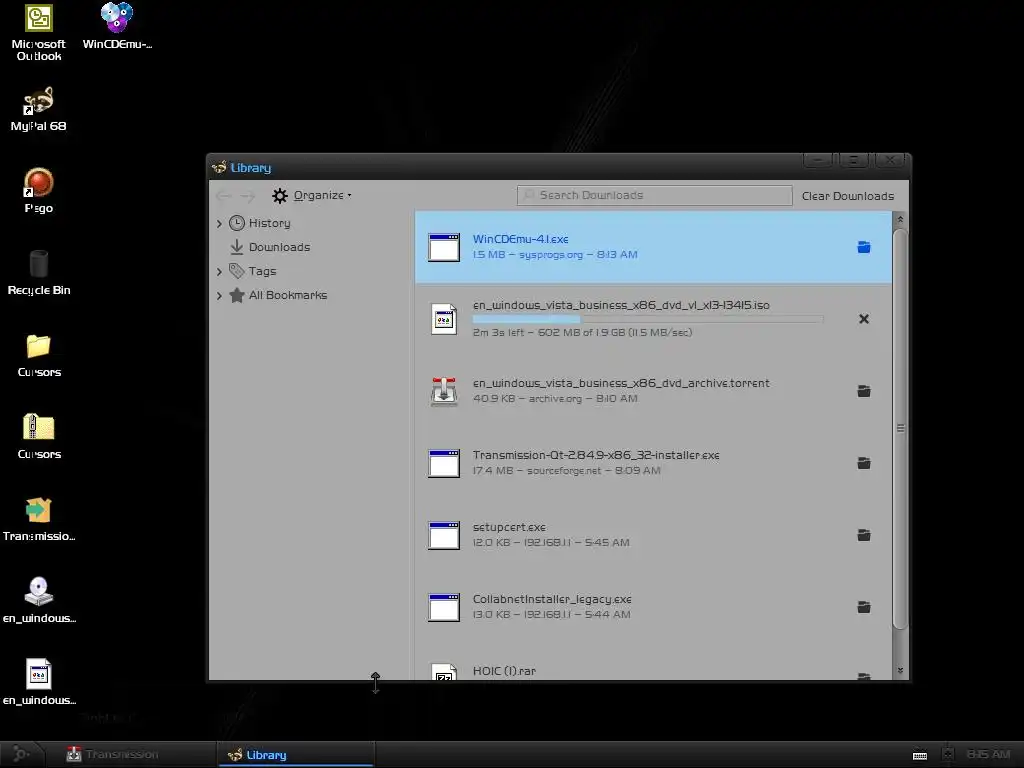
Task: Launch MyPal 68 from desktop
Action: pos(39,109)
